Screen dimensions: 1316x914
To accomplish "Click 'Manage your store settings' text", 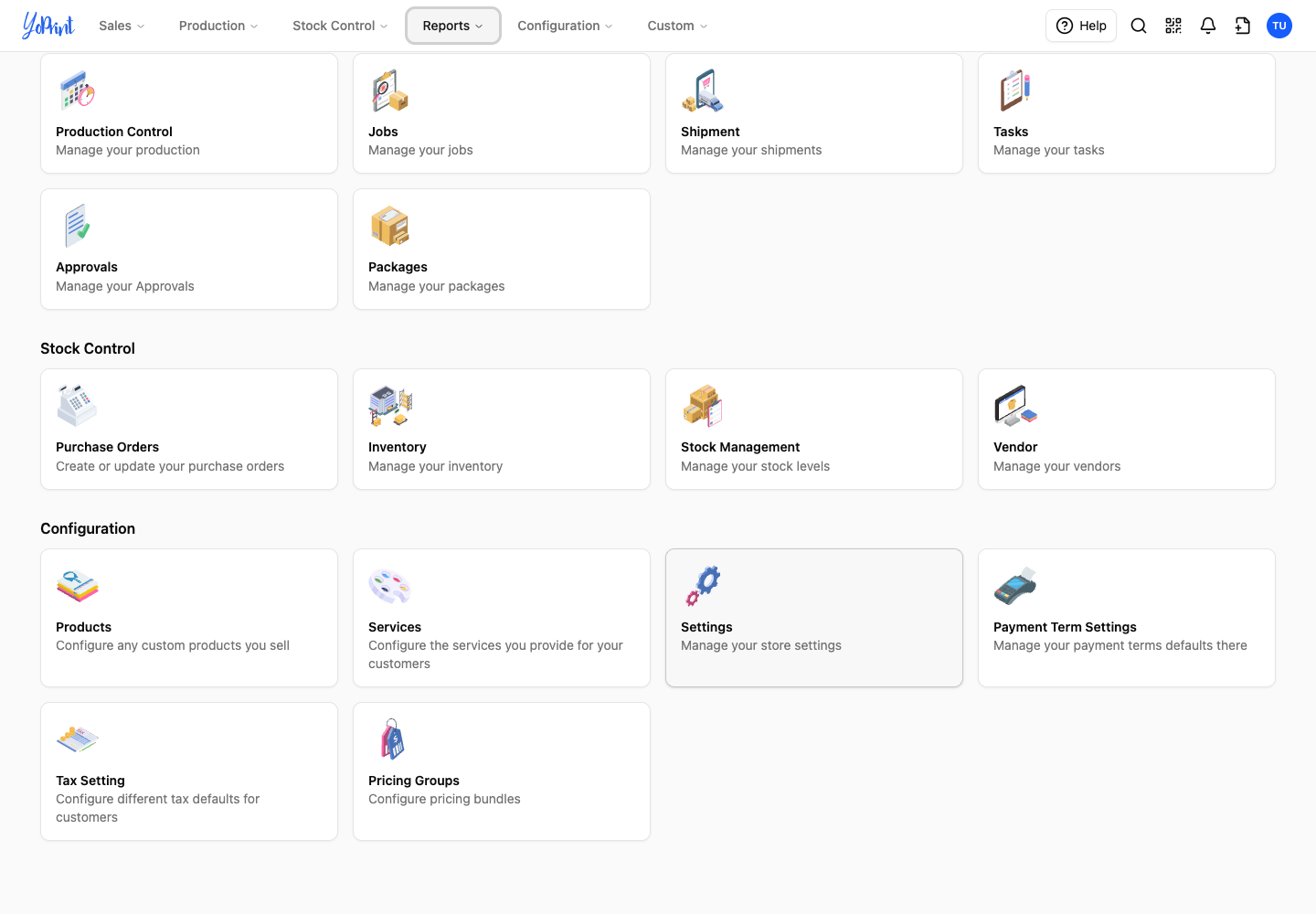I will click(761, 645).
